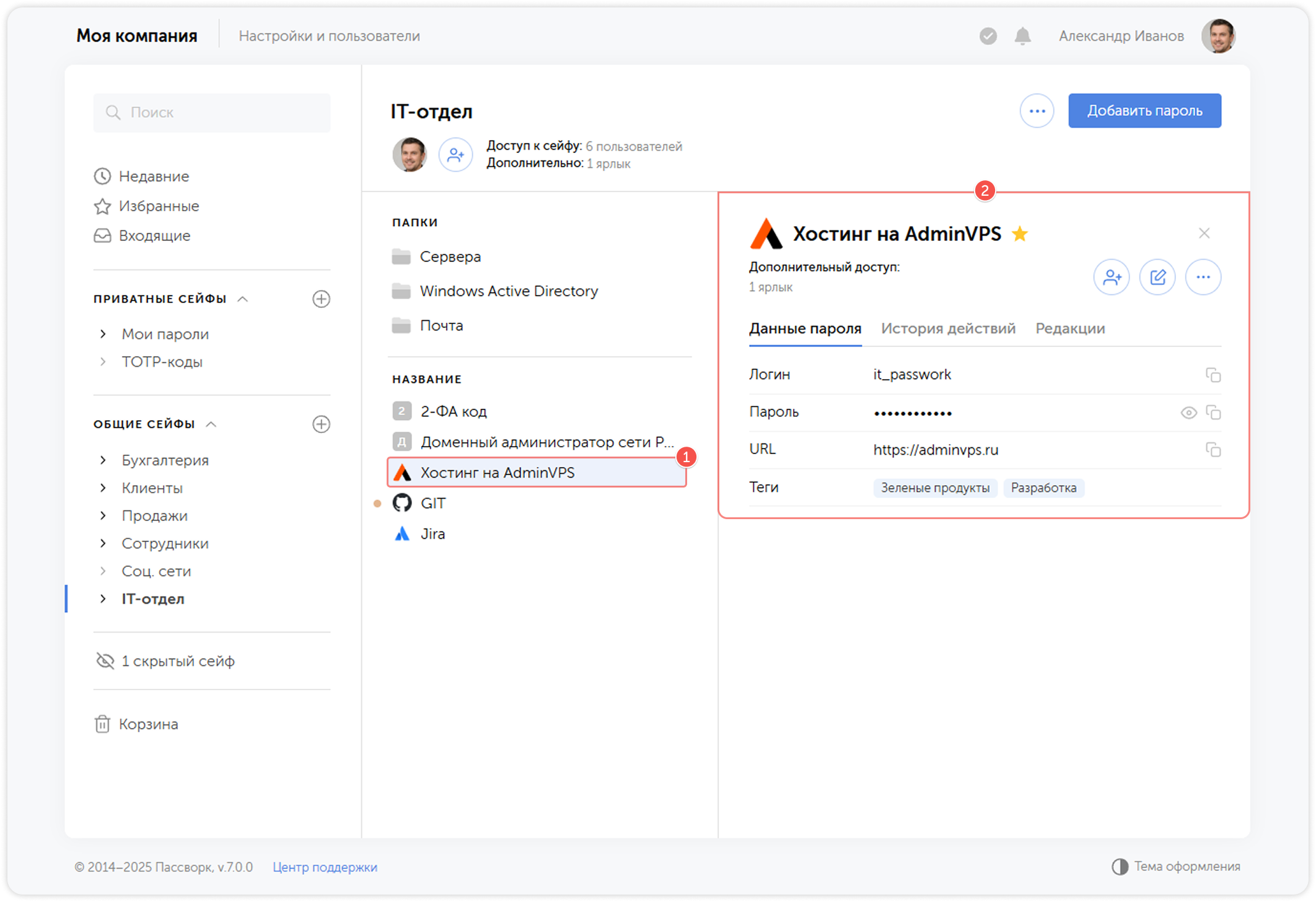Click Моя компания title
Screen dimensions: 1316x902
tap(137, 36)
